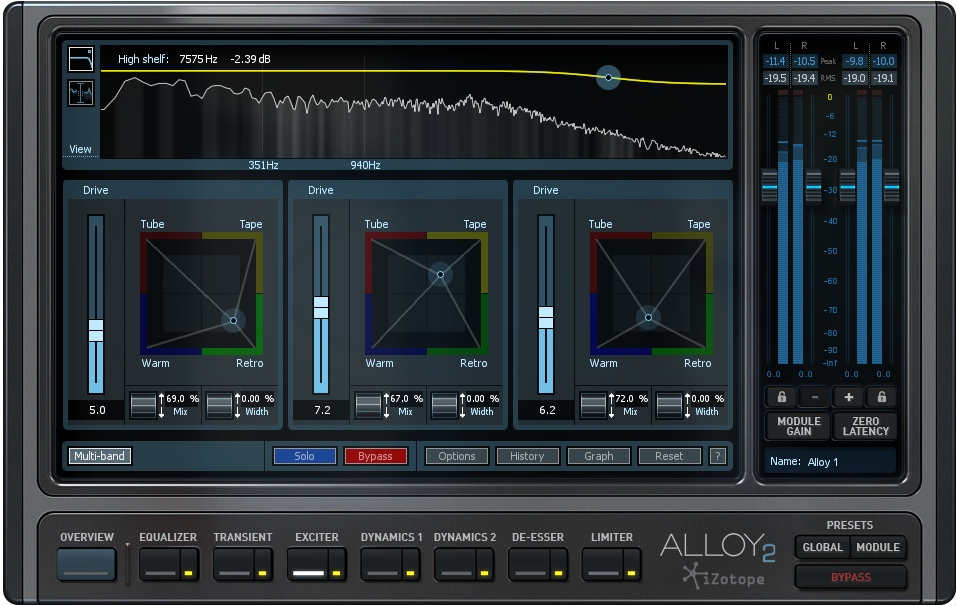
Task: Open the Transient module
Action: pyautogui.click(x=234, y=565)
